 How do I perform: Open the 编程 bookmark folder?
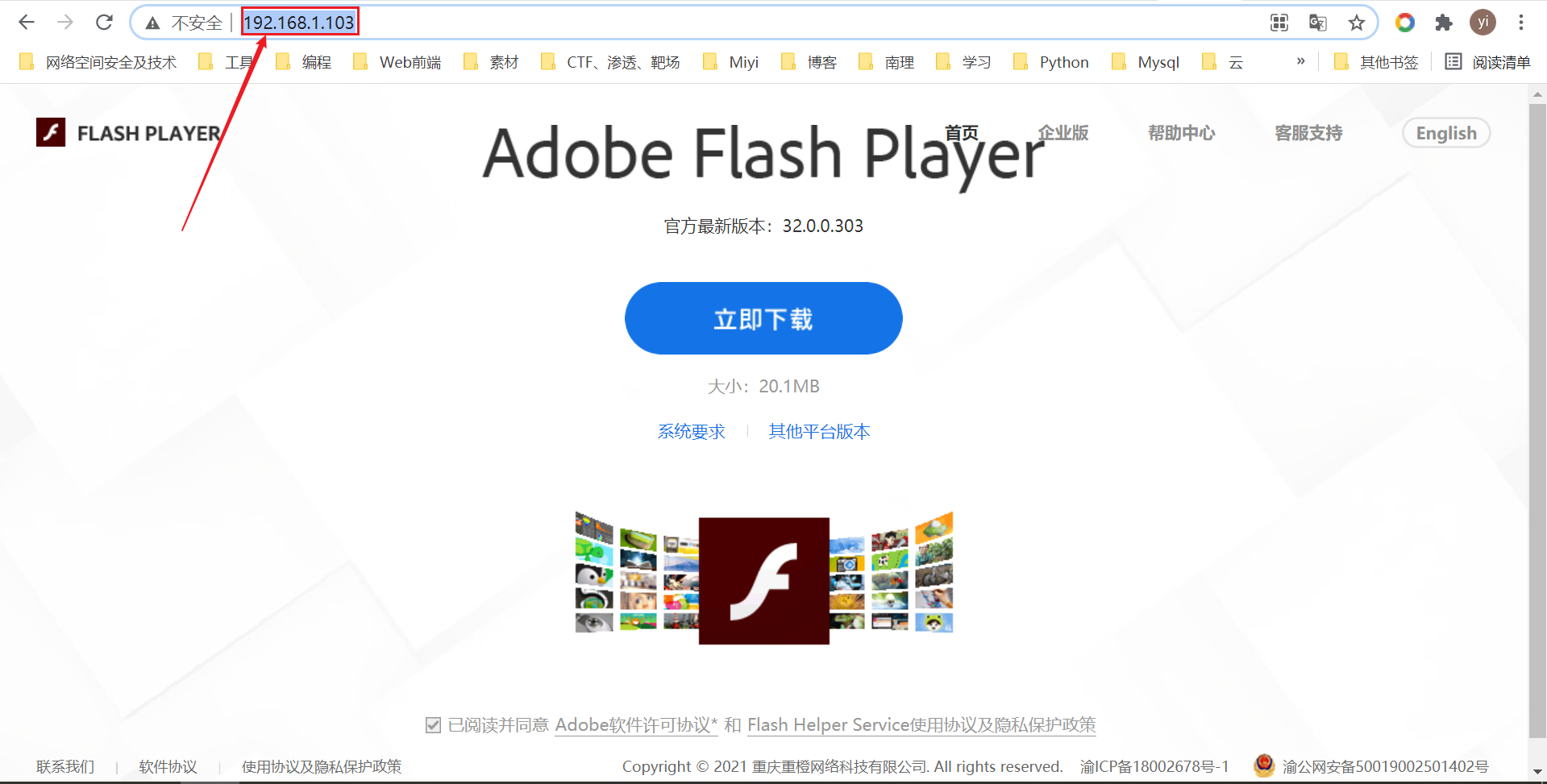[304, 62]
